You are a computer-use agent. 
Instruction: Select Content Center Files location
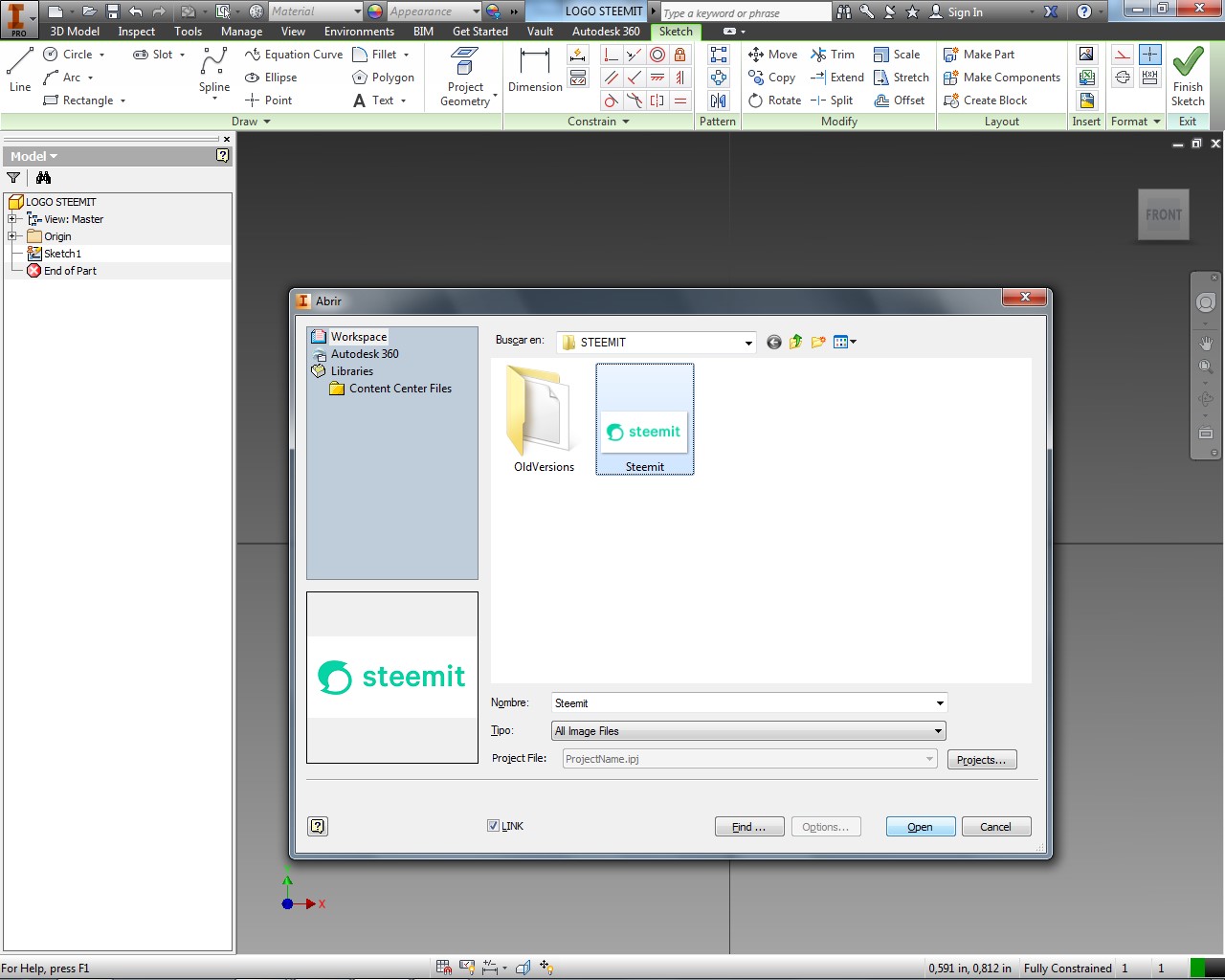390,389
